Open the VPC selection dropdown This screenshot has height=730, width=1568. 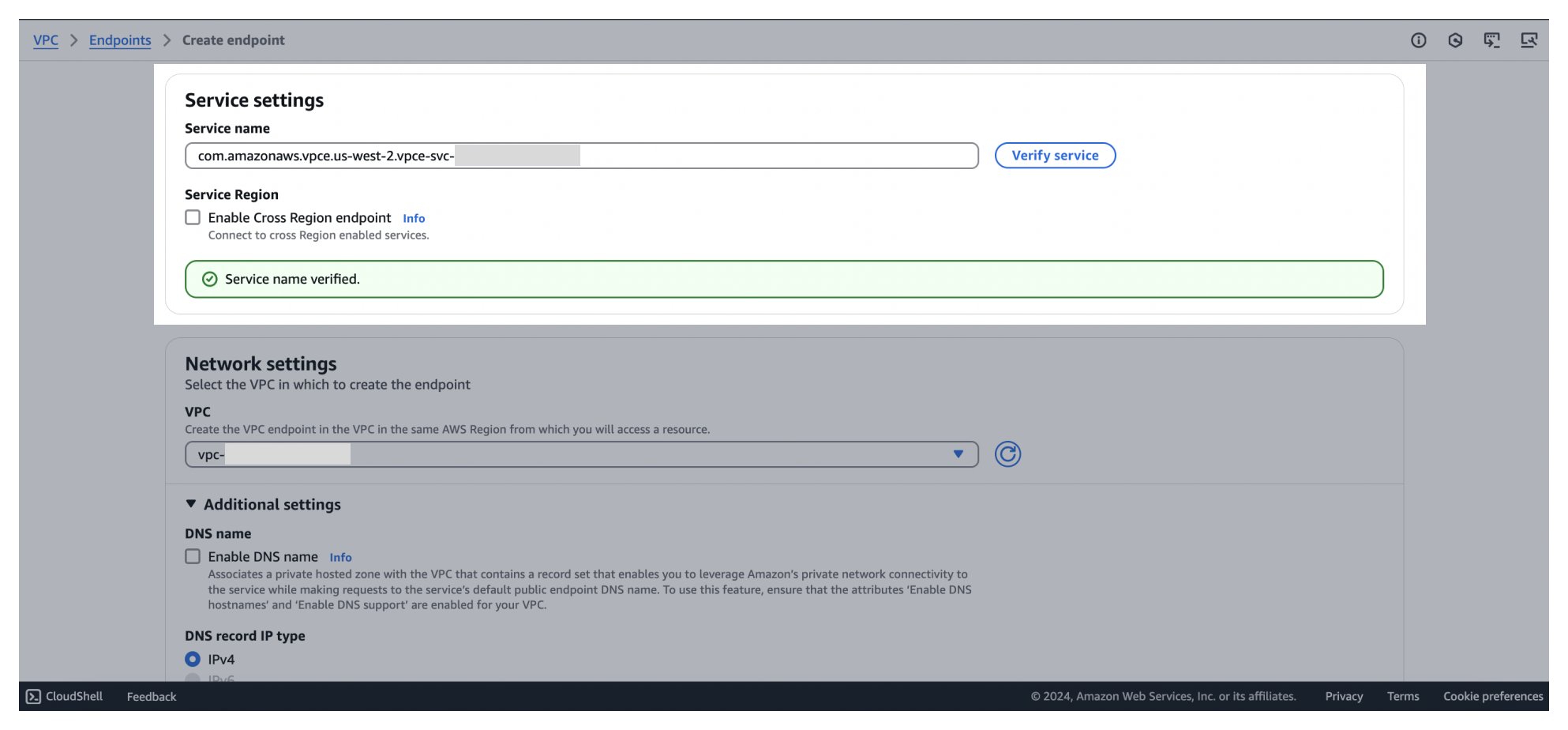click(958, 454)
